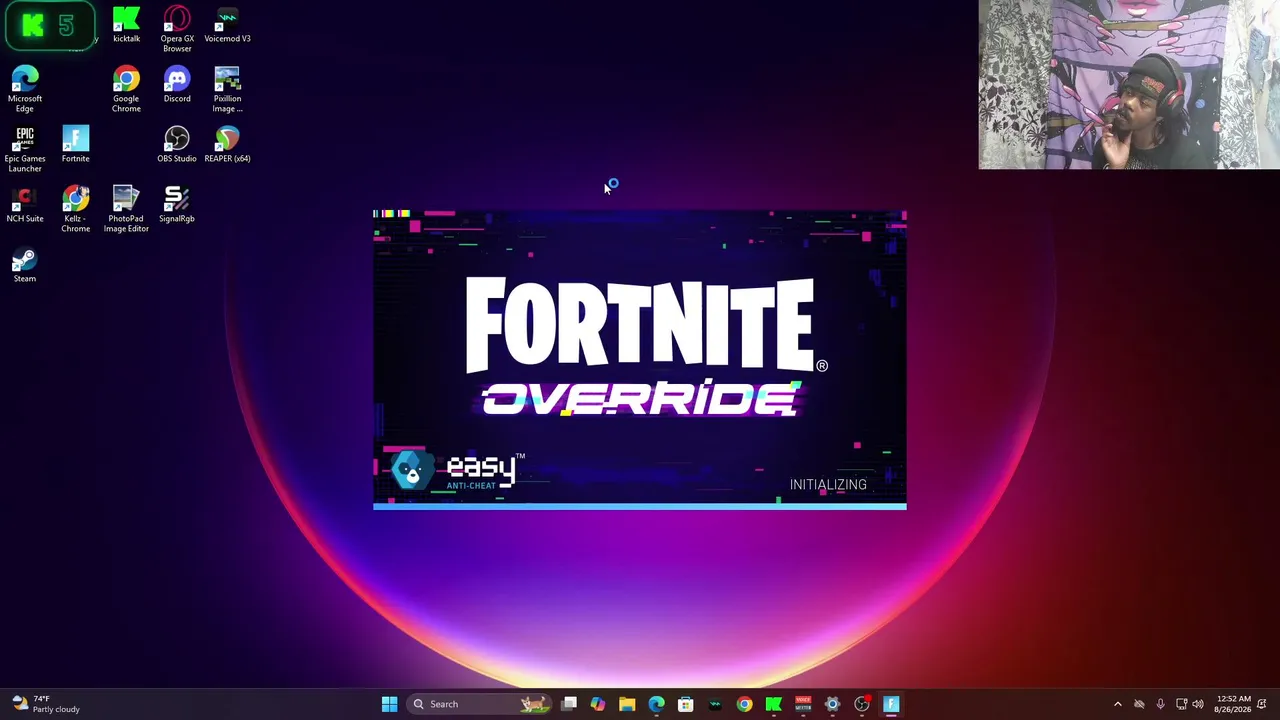Click the webcam overlay thumbnail
The height and width of the screenshot is (720, 1280).
1129,85
